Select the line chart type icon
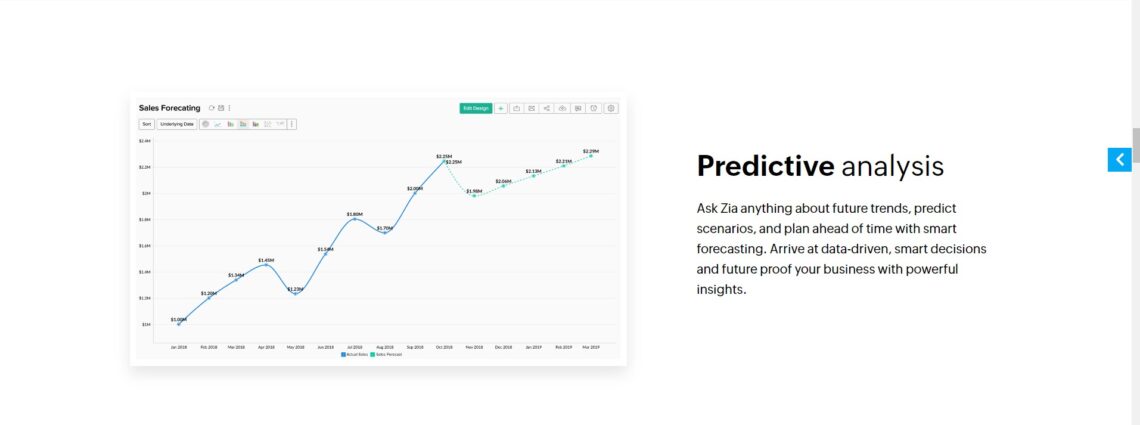The image size is (1140, 425). (x=218, y=124)
